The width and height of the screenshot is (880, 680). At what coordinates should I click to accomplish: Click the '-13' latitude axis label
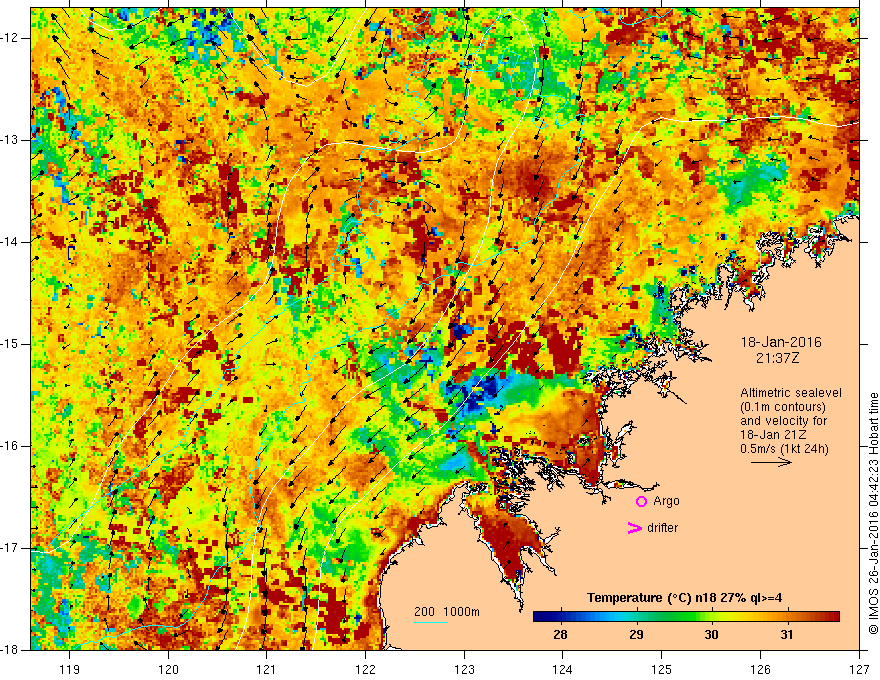[10, 140]
